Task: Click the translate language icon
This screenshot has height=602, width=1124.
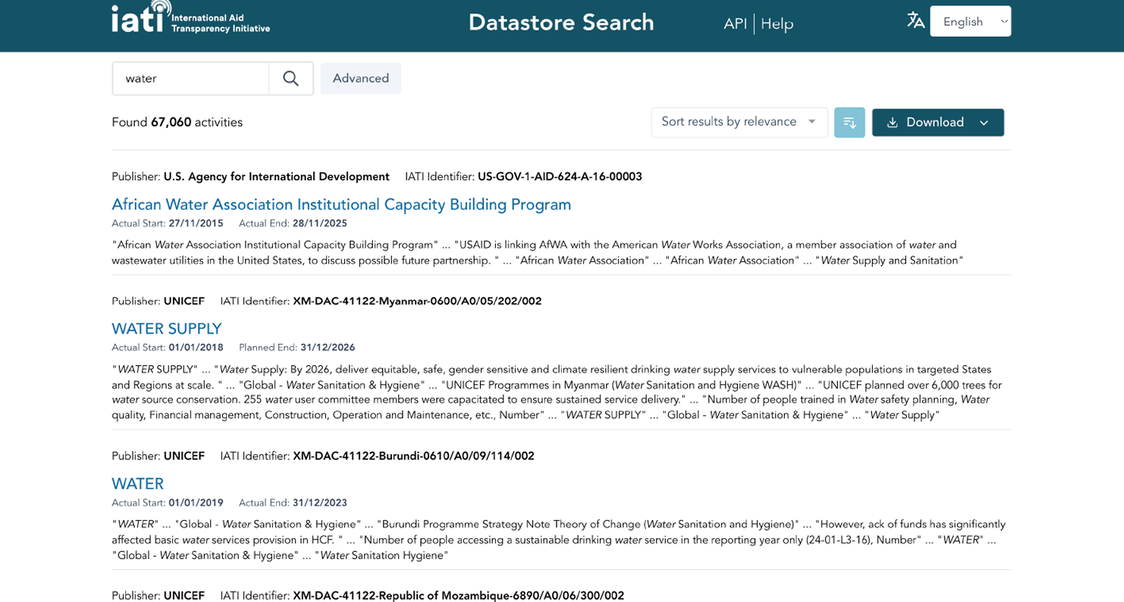Action: coord(915,20)
